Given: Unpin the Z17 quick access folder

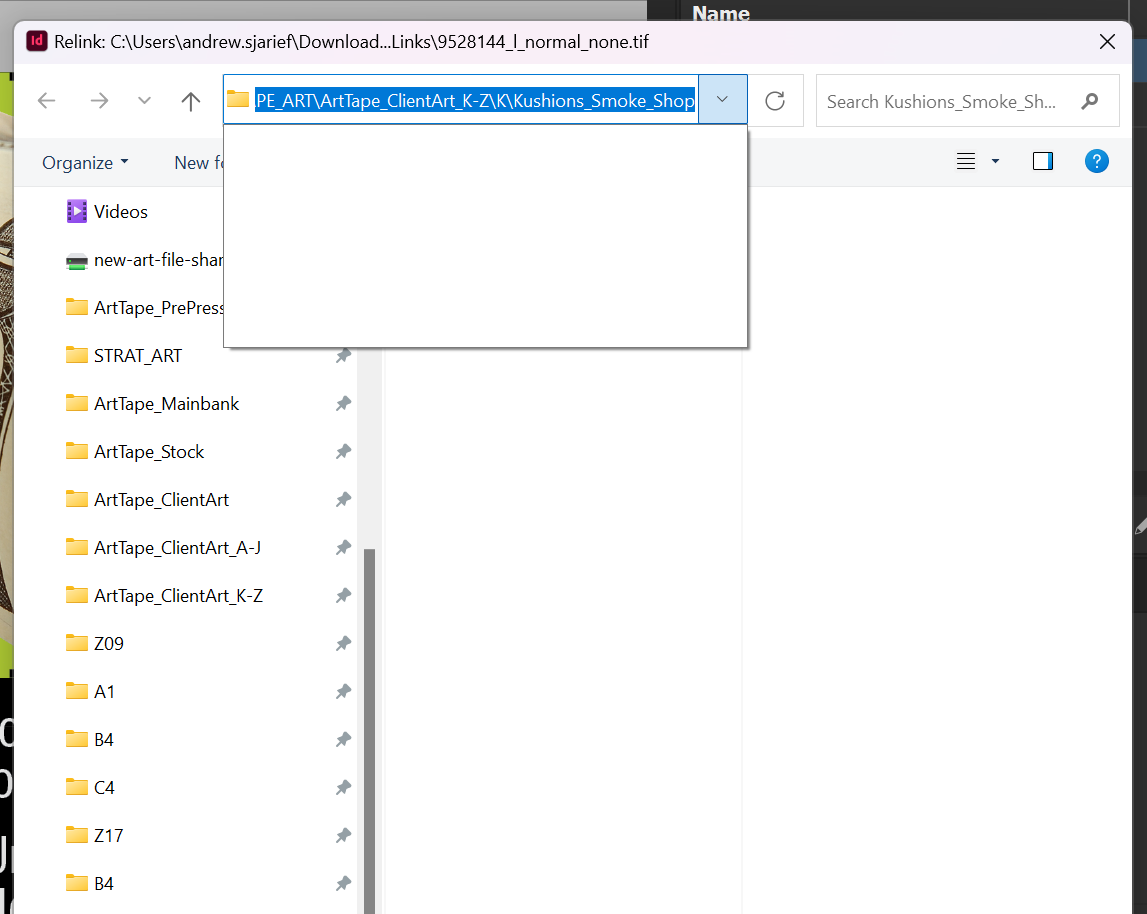Looking at the screenshot, I should [x=343, y=835].
